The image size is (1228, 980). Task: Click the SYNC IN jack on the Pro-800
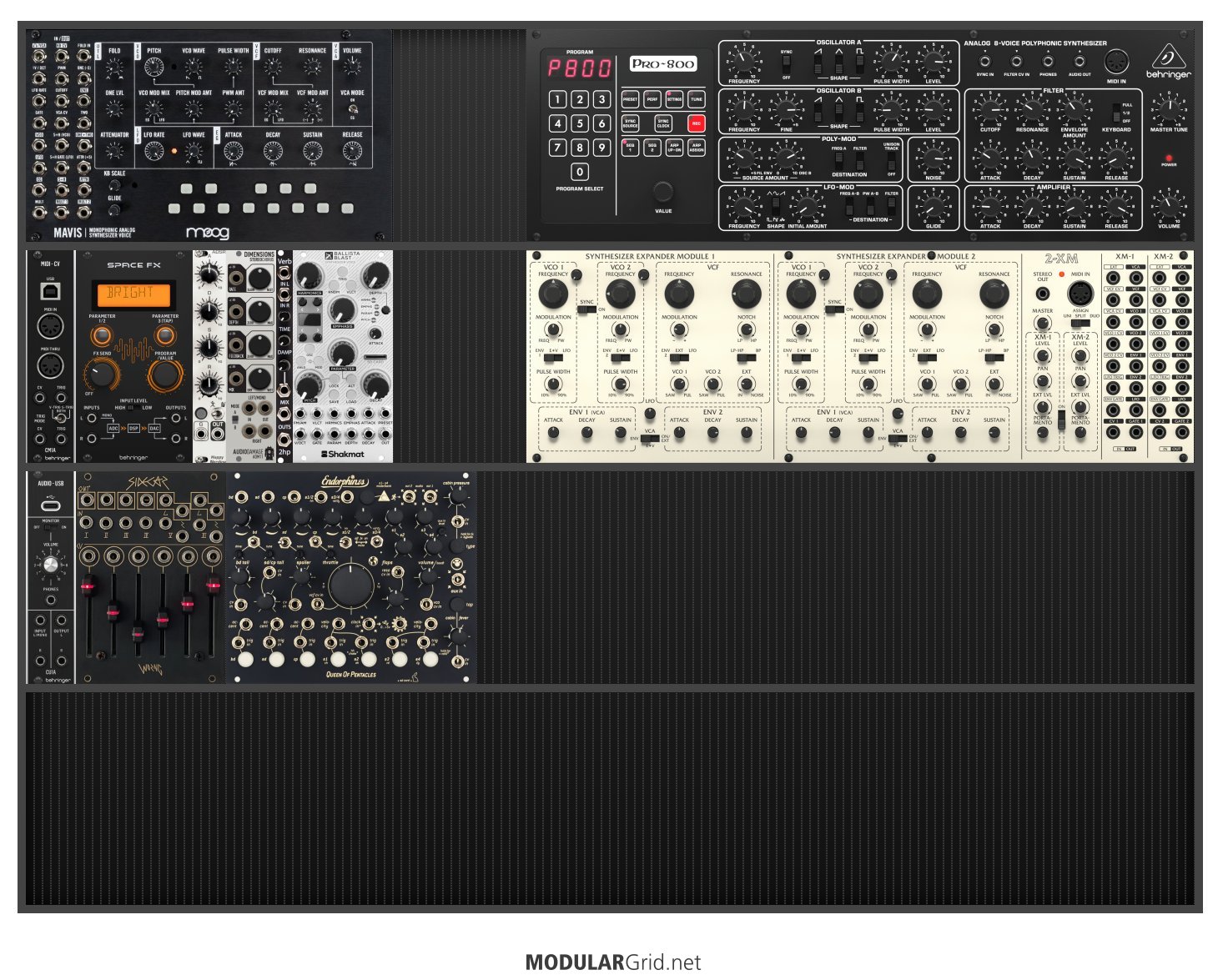[985, 62]
